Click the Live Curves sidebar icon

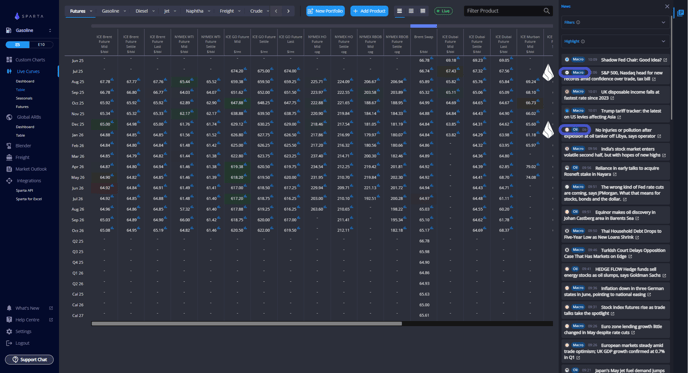(9, 71)
